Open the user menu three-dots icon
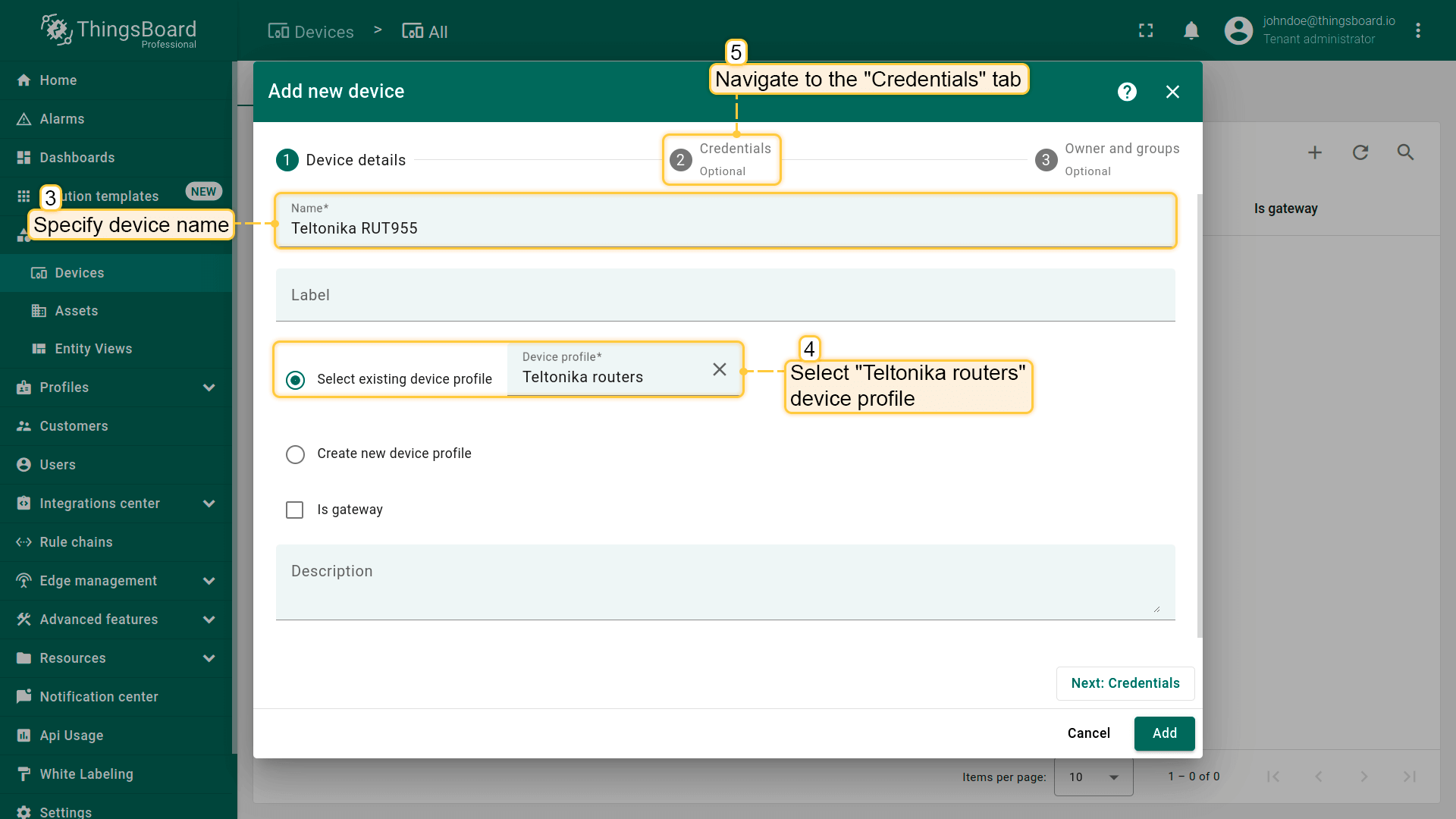The image size is (1456, 819). point(1417,30)
